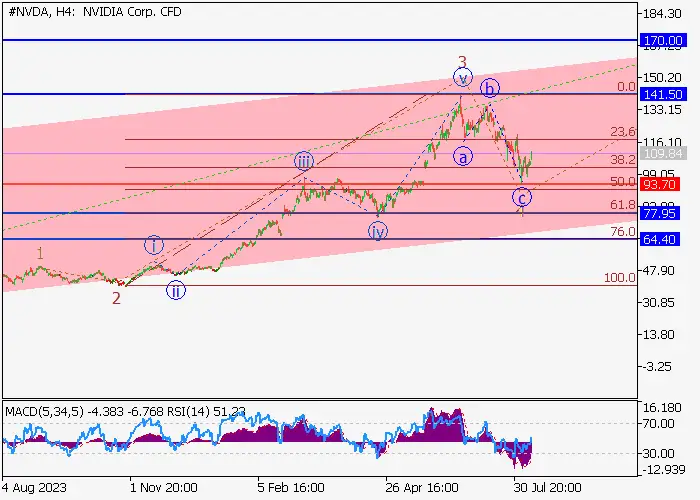Image resolution: width=700 pixels, height=500 pixels.
Task: Select the 61.8 Fibonacci level label
Action: [x=623, y=204]
